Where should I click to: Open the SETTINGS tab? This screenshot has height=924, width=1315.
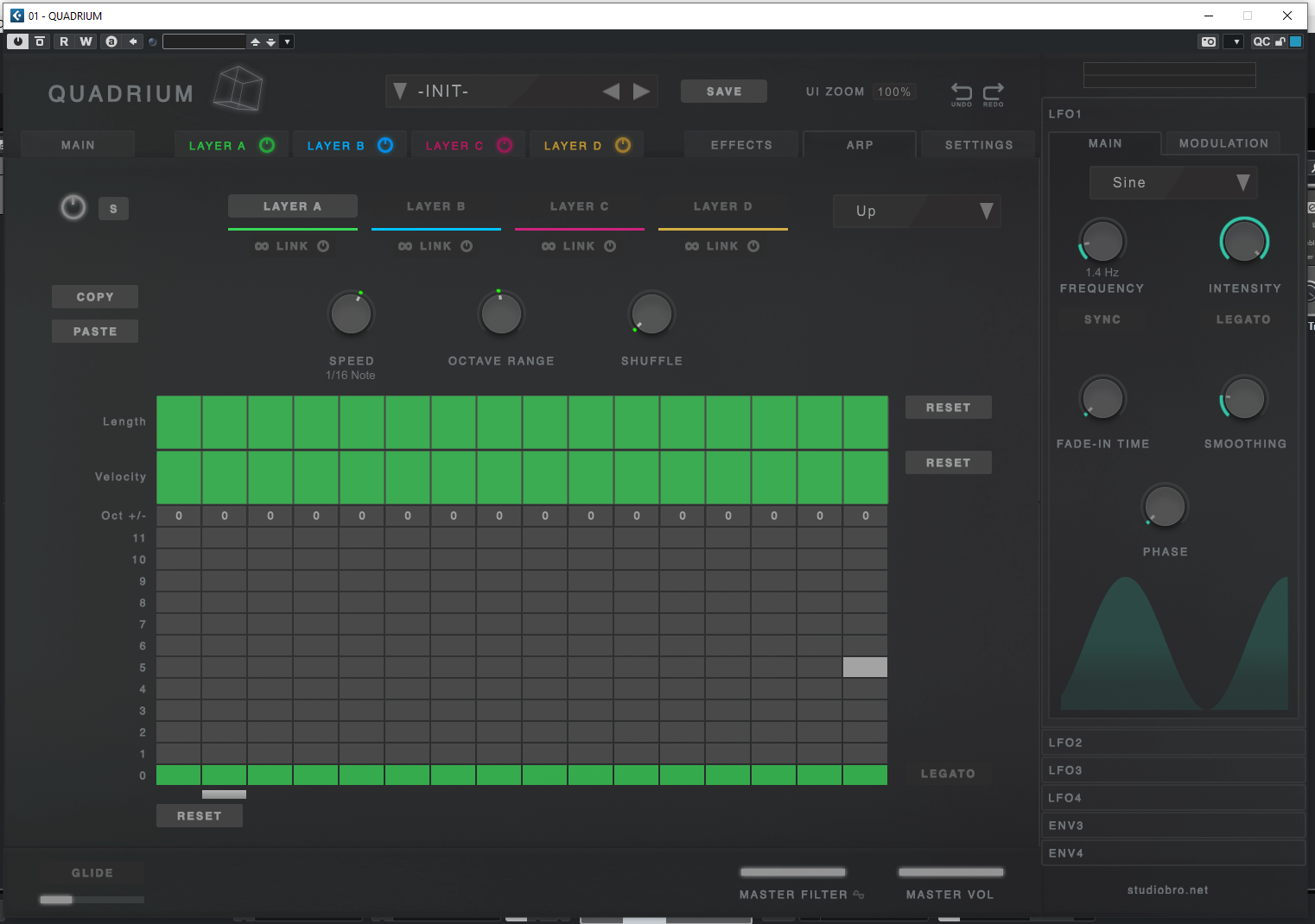tap(979, 145)
